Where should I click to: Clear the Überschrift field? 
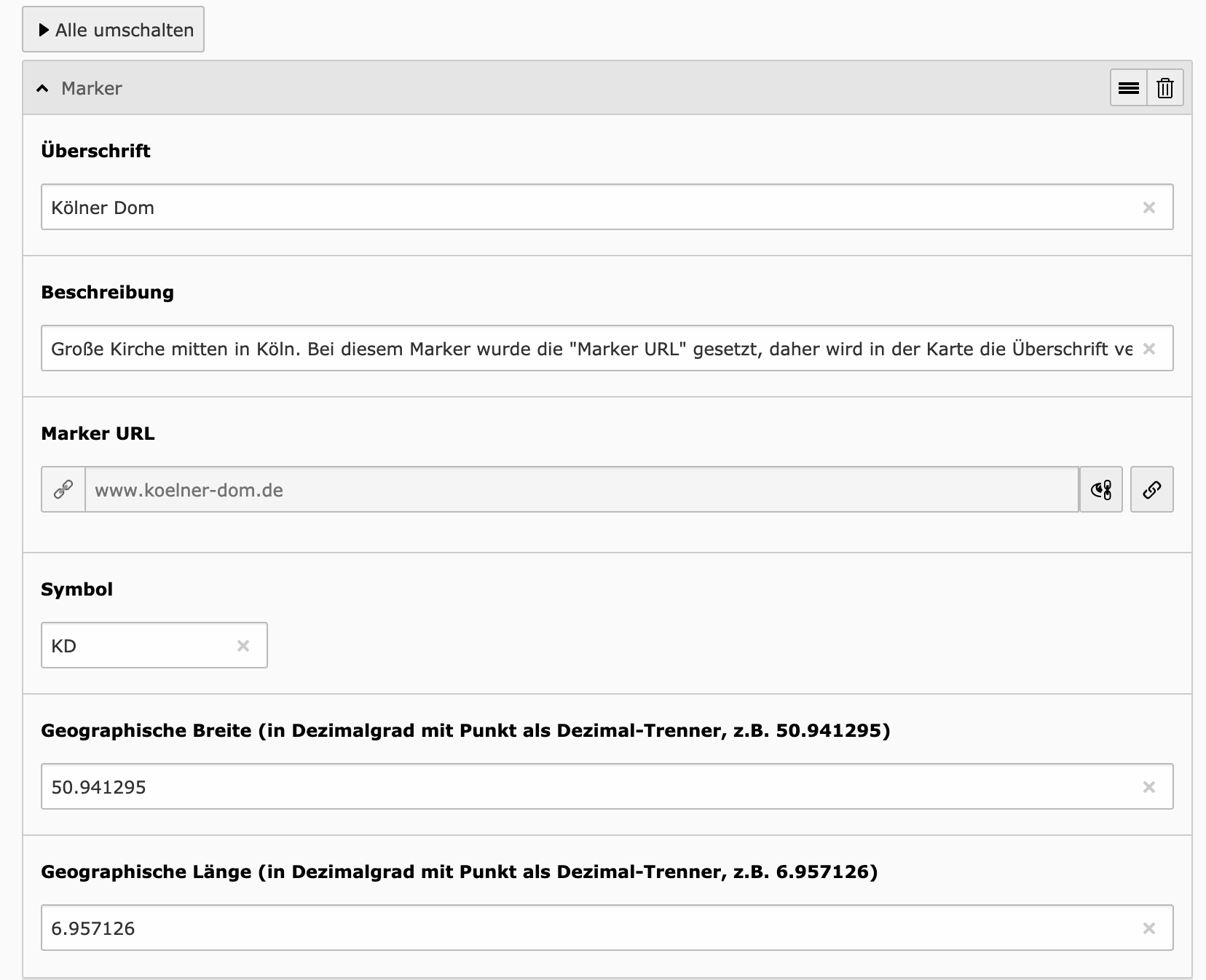1148,208
